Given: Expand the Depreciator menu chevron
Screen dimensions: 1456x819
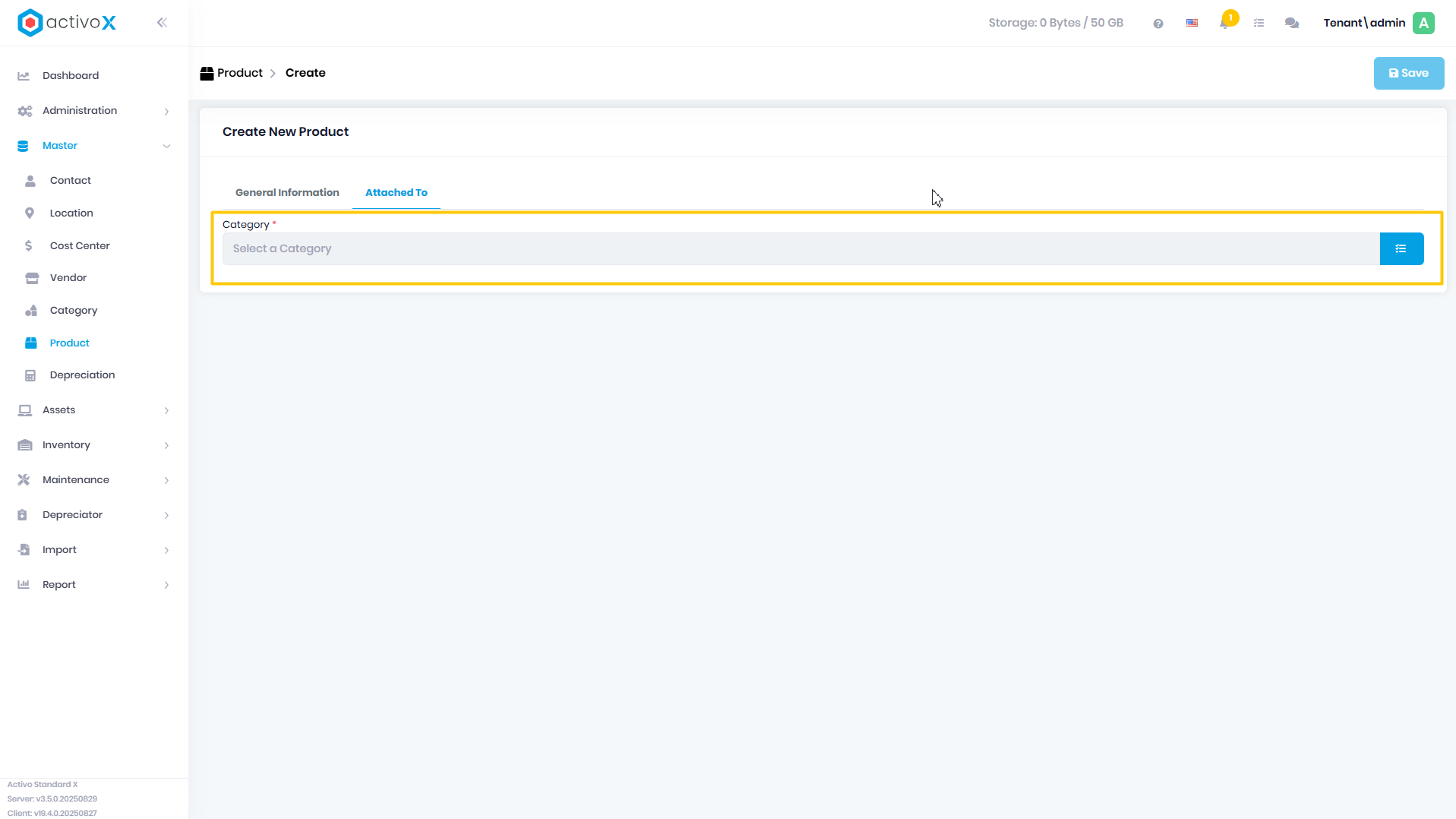Looking at the screenshot, I should tap(166, 516).
